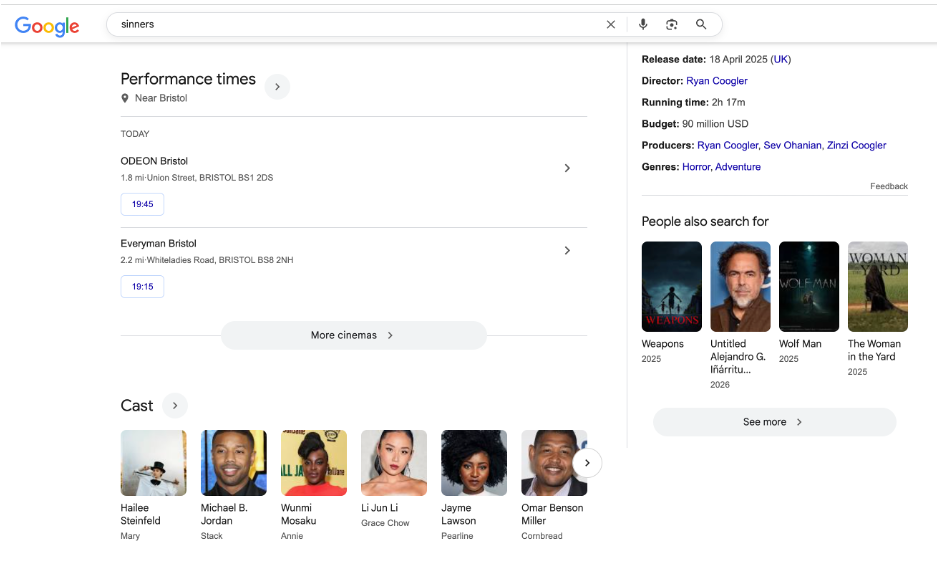Click the Cast heading text
938x572 pixels.
[137, 406]
